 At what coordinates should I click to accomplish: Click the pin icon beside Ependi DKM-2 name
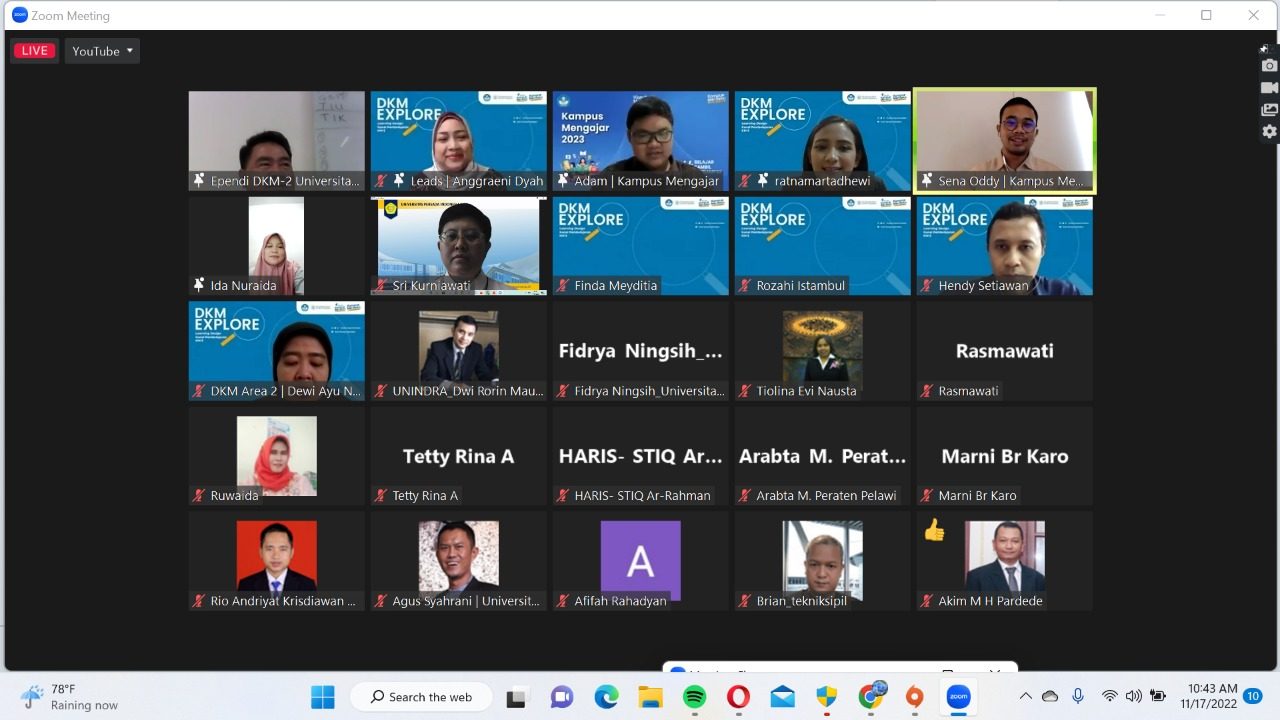pyautogui.click(x=199, y=181)
